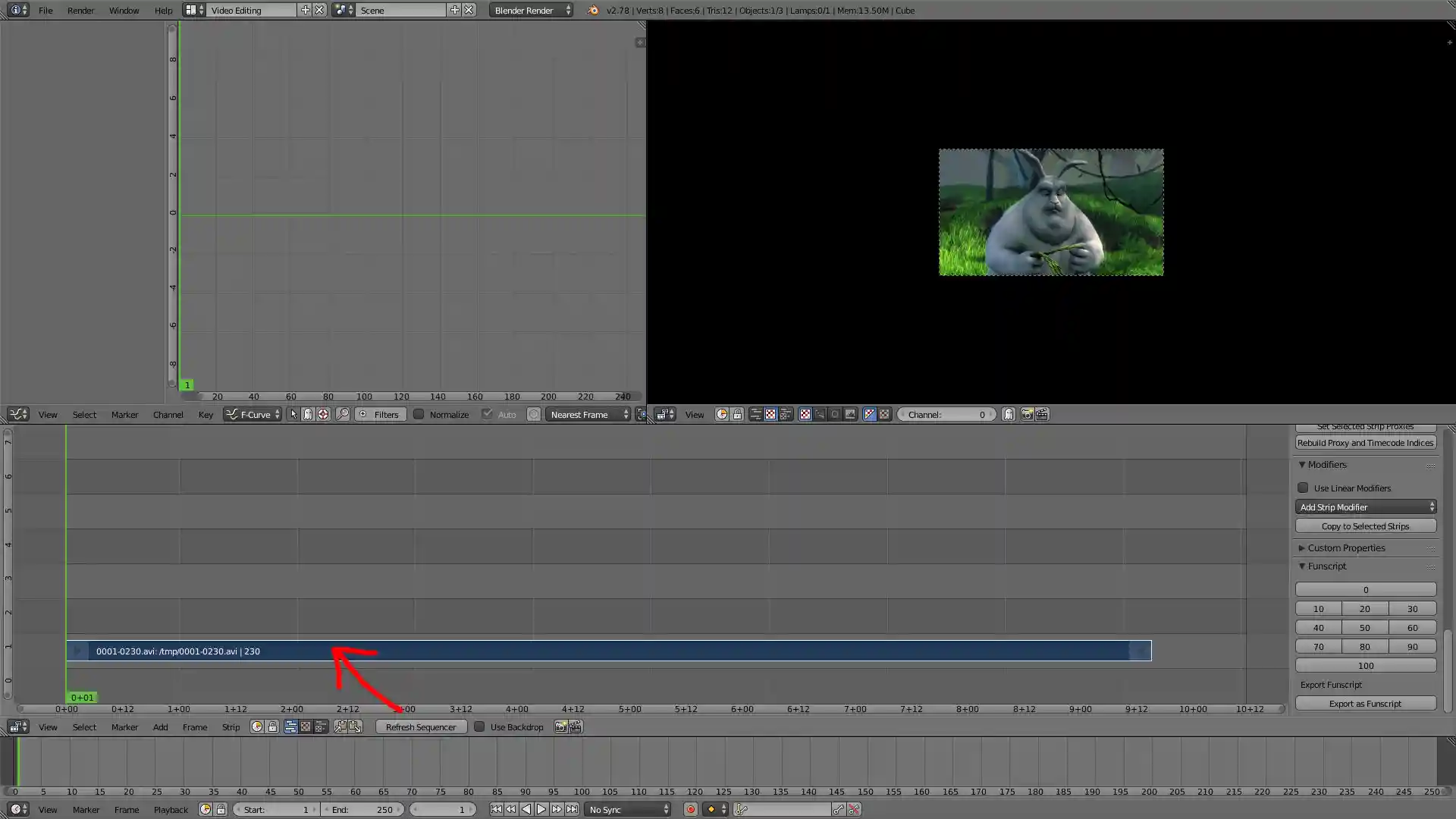Screen dimensions: 1456x819
Task: Open the Render menu
Action: (80, 11)
